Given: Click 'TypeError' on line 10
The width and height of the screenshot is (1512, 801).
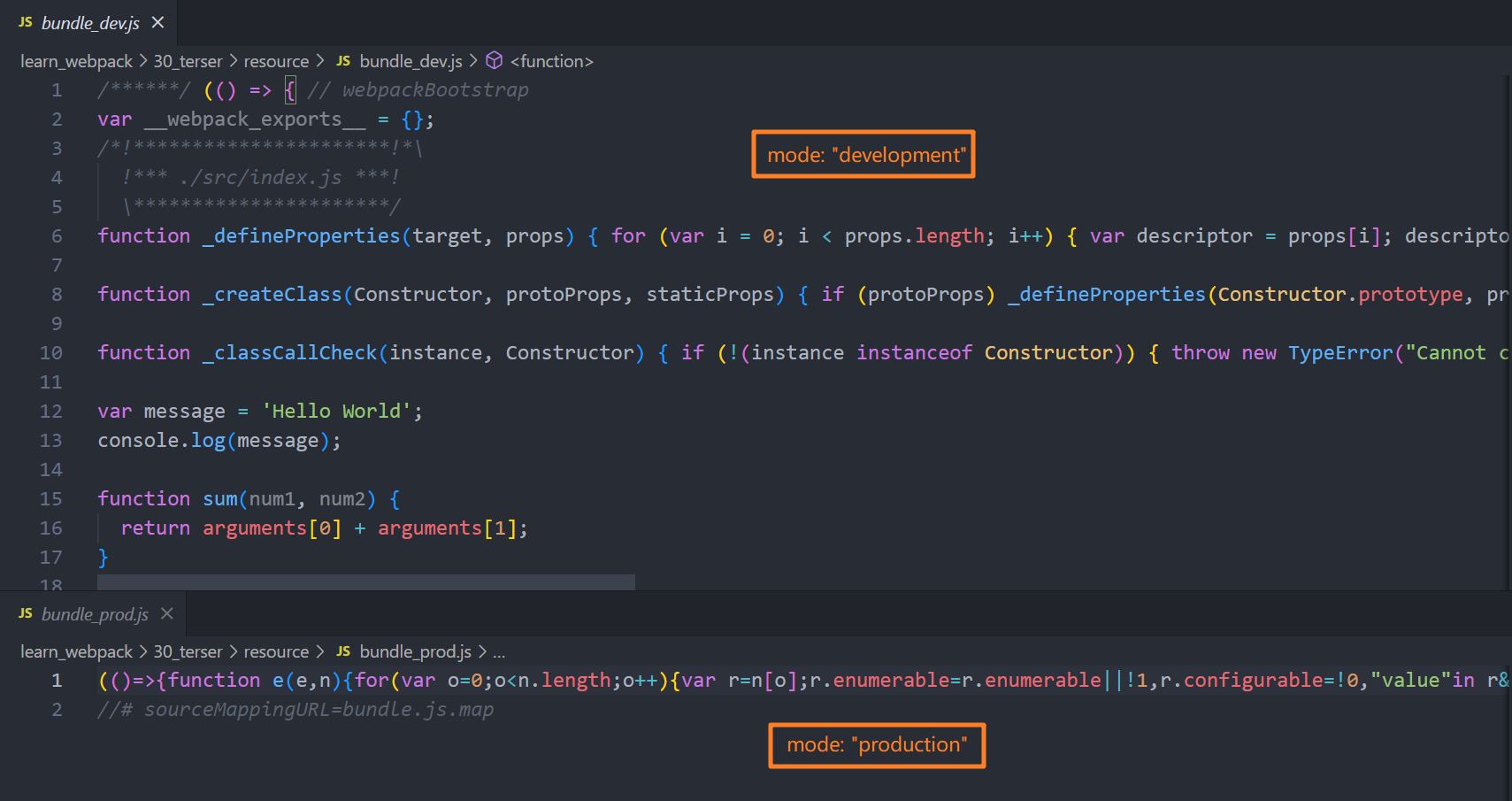Looking at the screenshot, I should [x=1340, y=353].
